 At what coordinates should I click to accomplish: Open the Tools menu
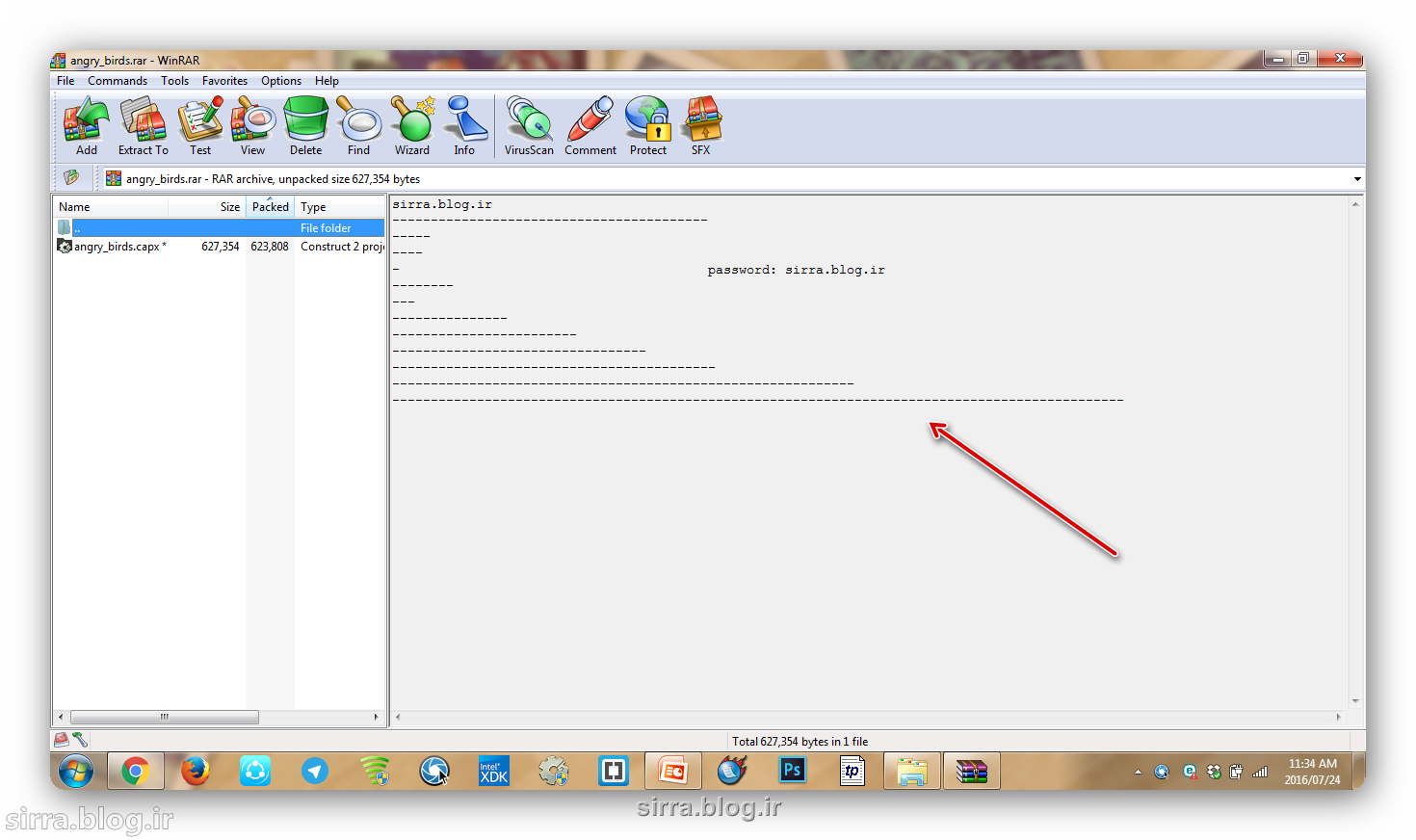[174, 81]
